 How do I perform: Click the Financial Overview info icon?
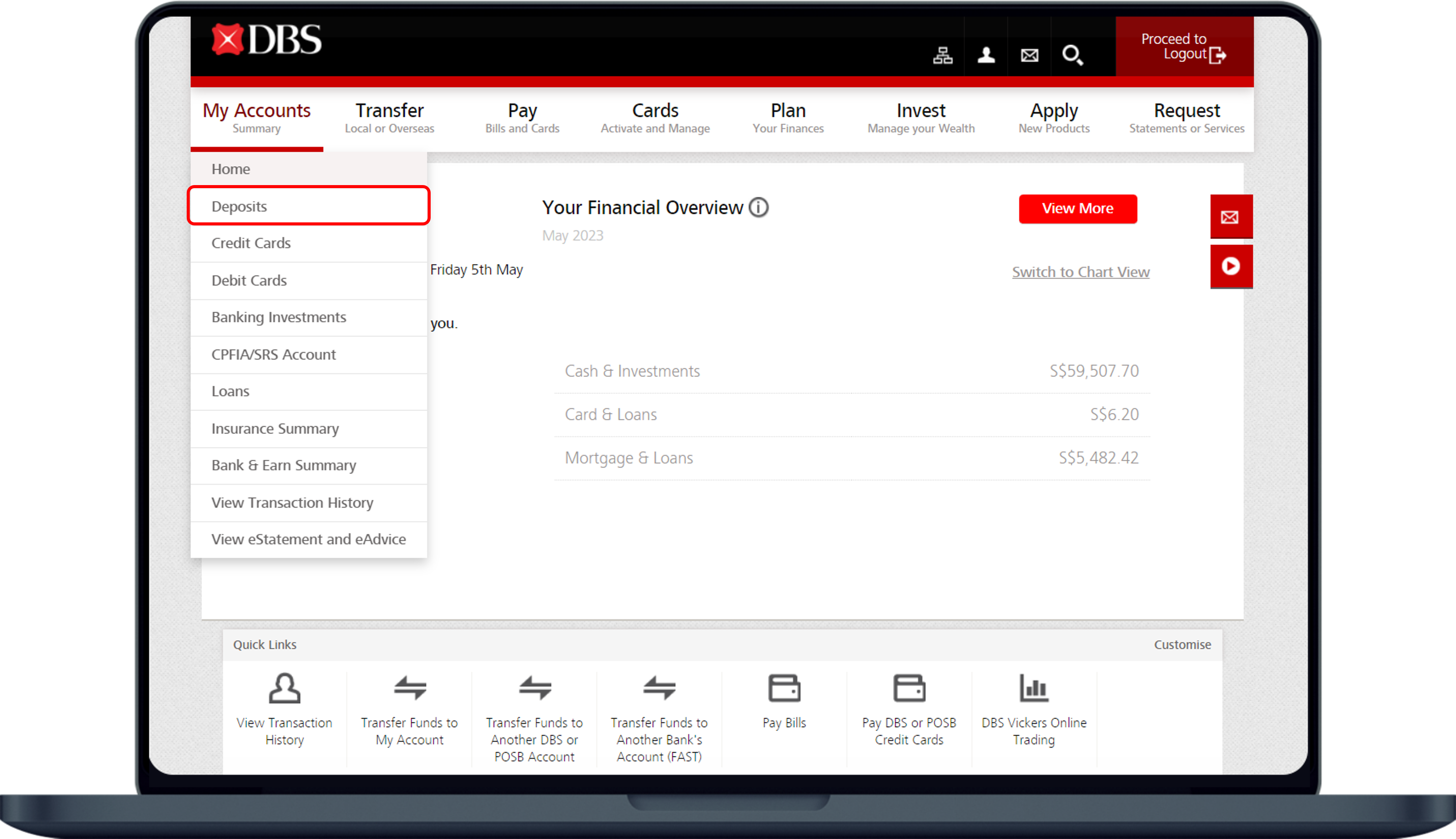coord(759,207)
